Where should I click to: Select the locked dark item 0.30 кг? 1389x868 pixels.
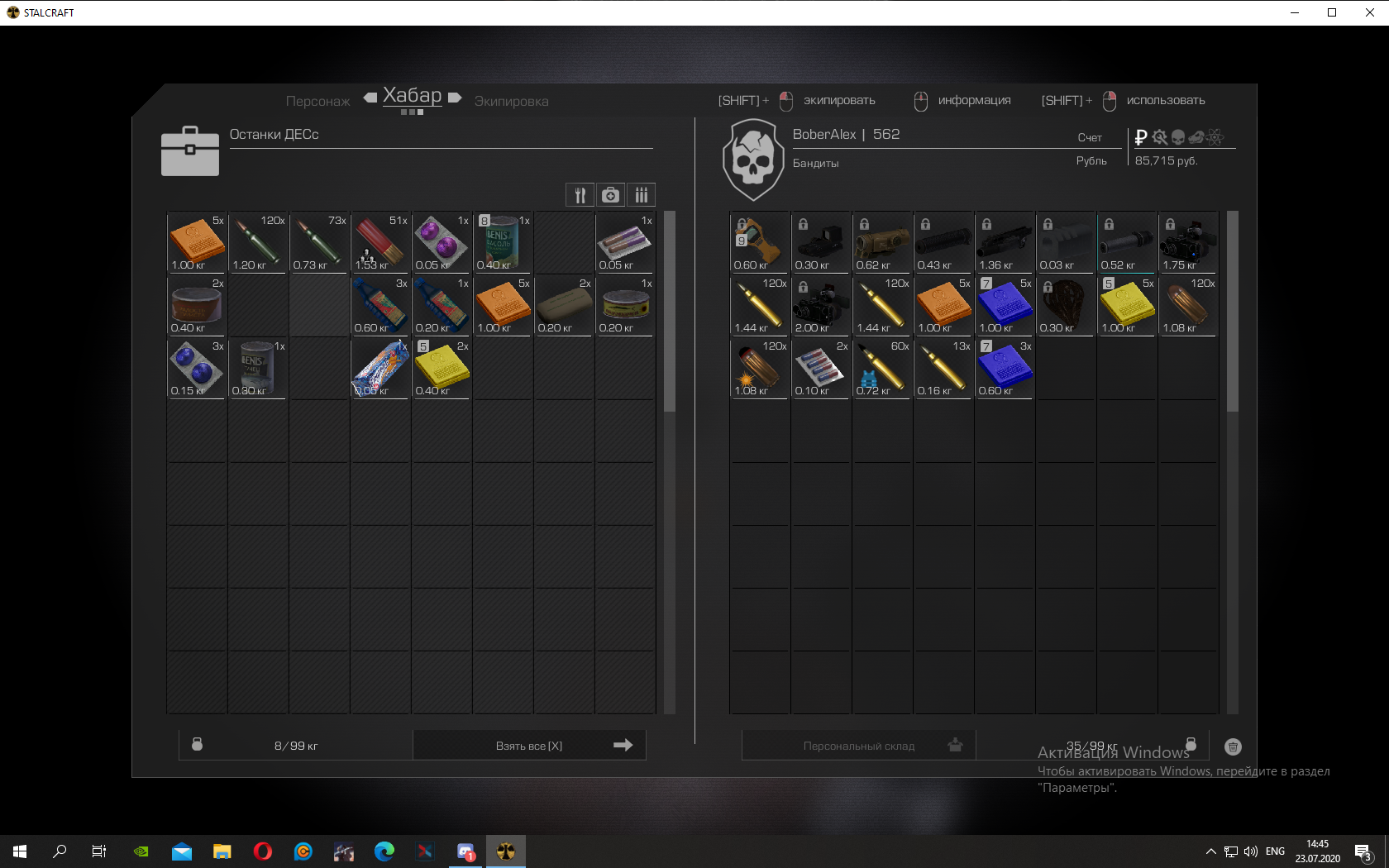tap(1066, 305)
